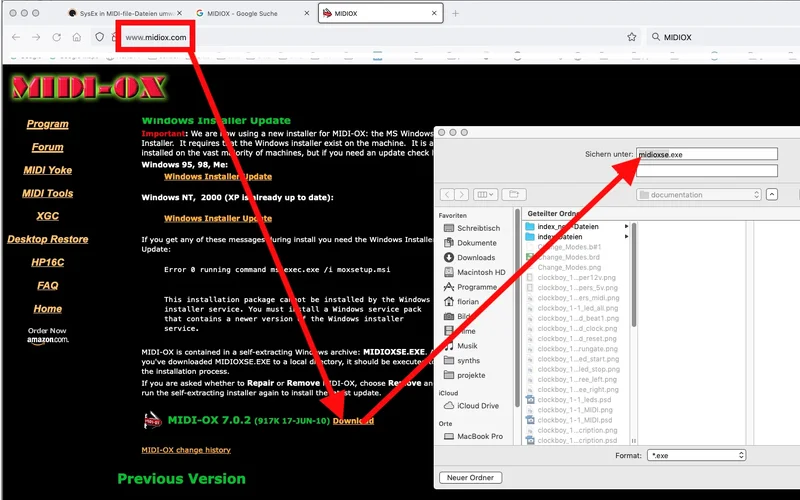Click the shield tracking protection icon
Screen dimensions: 800x500
[x=99, y=37]
